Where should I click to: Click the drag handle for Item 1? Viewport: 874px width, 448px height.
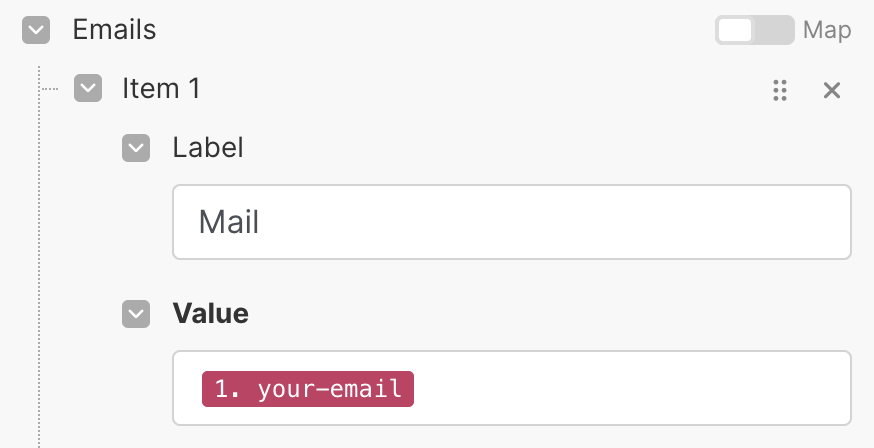(781, 90)
